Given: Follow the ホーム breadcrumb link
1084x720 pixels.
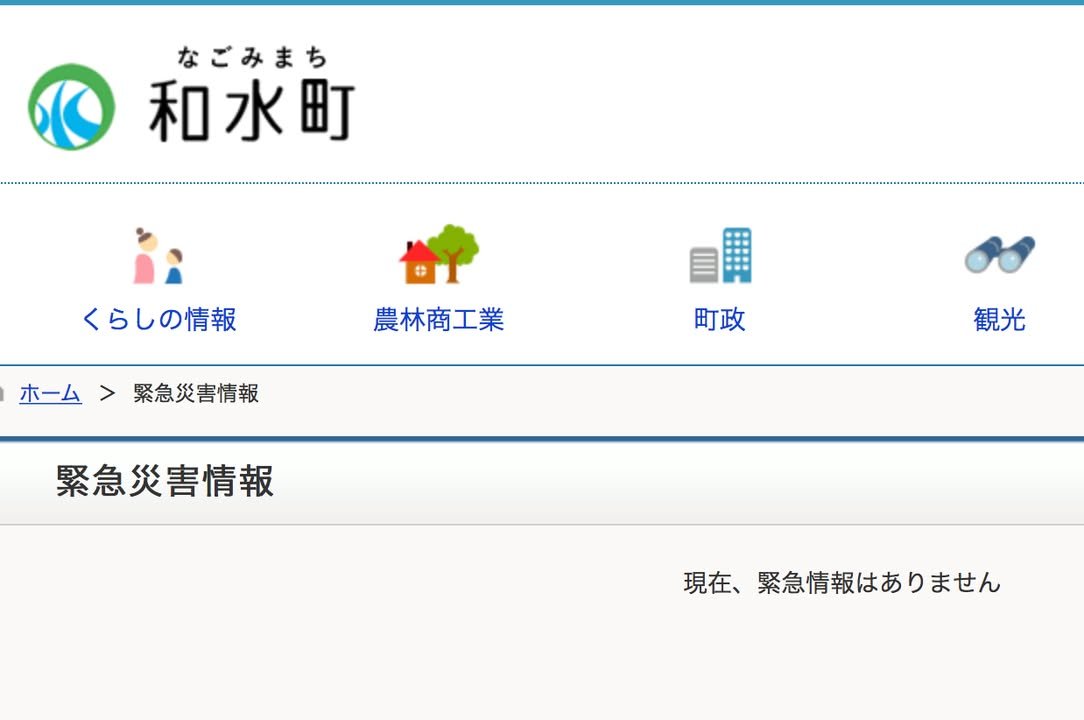Looking at the screenshot, I should pyautogui.click(x=50, y=394).
